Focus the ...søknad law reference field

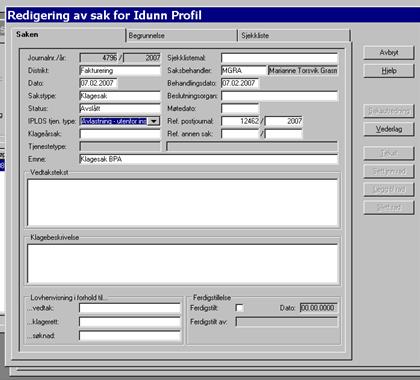130,336
